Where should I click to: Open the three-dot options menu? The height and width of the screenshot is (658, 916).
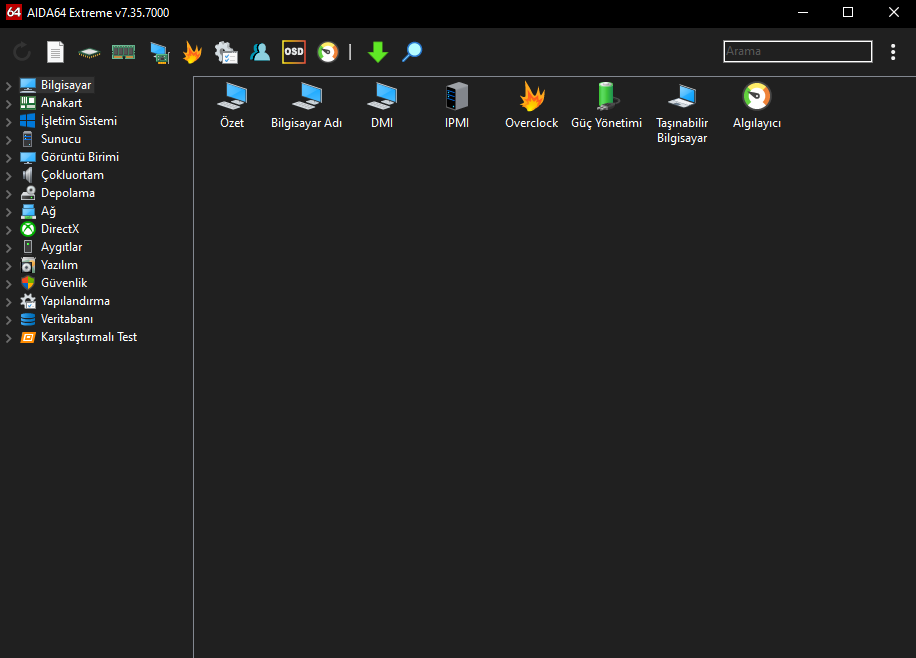click(x=893, y=52)
